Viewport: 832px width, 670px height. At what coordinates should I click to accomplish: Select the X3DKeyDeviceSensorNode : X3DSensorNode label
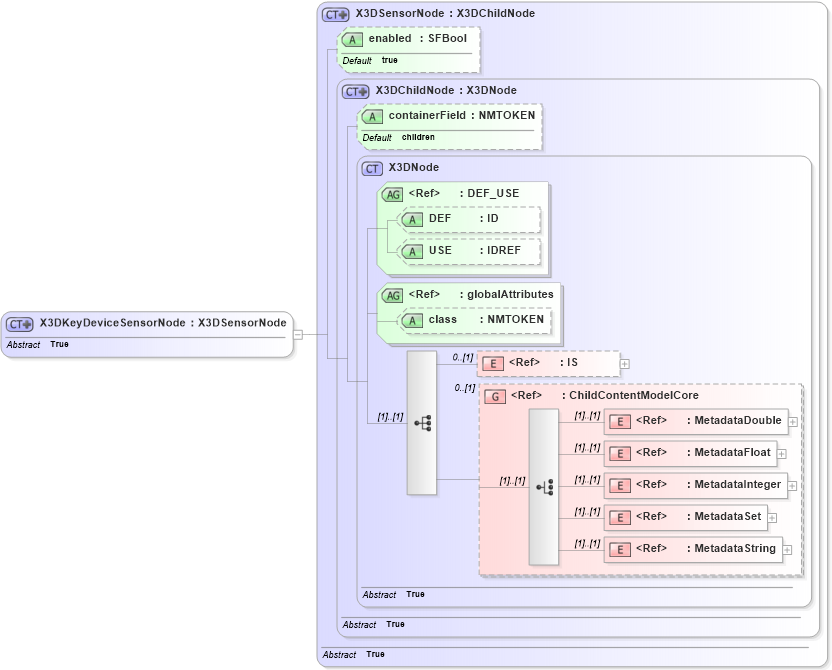pyautogui.click(x=163, y=323)
